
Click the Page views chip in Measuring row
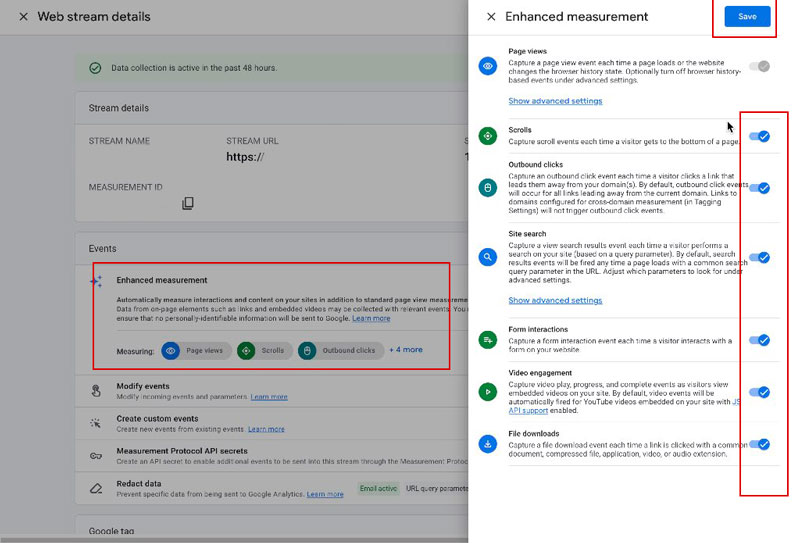196,351
